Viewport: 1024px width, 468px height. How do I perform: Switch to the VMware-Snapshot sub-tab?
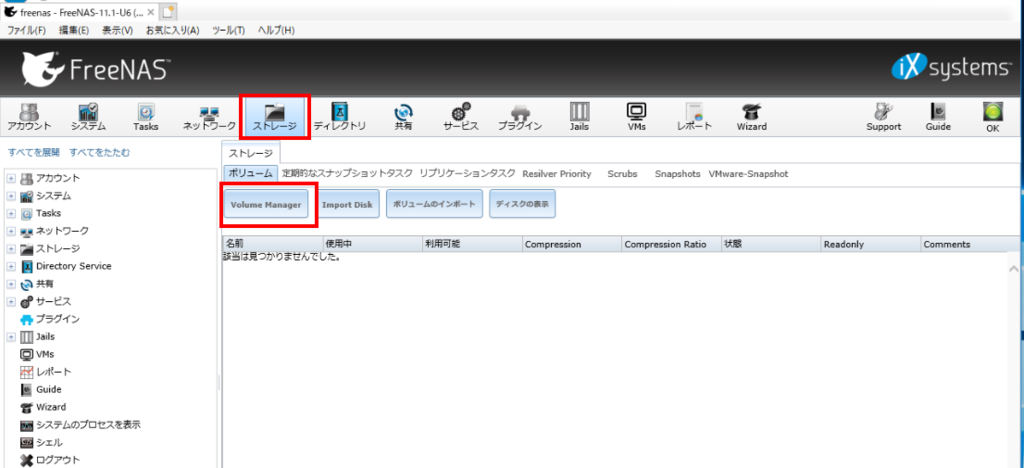click(748, 174)
